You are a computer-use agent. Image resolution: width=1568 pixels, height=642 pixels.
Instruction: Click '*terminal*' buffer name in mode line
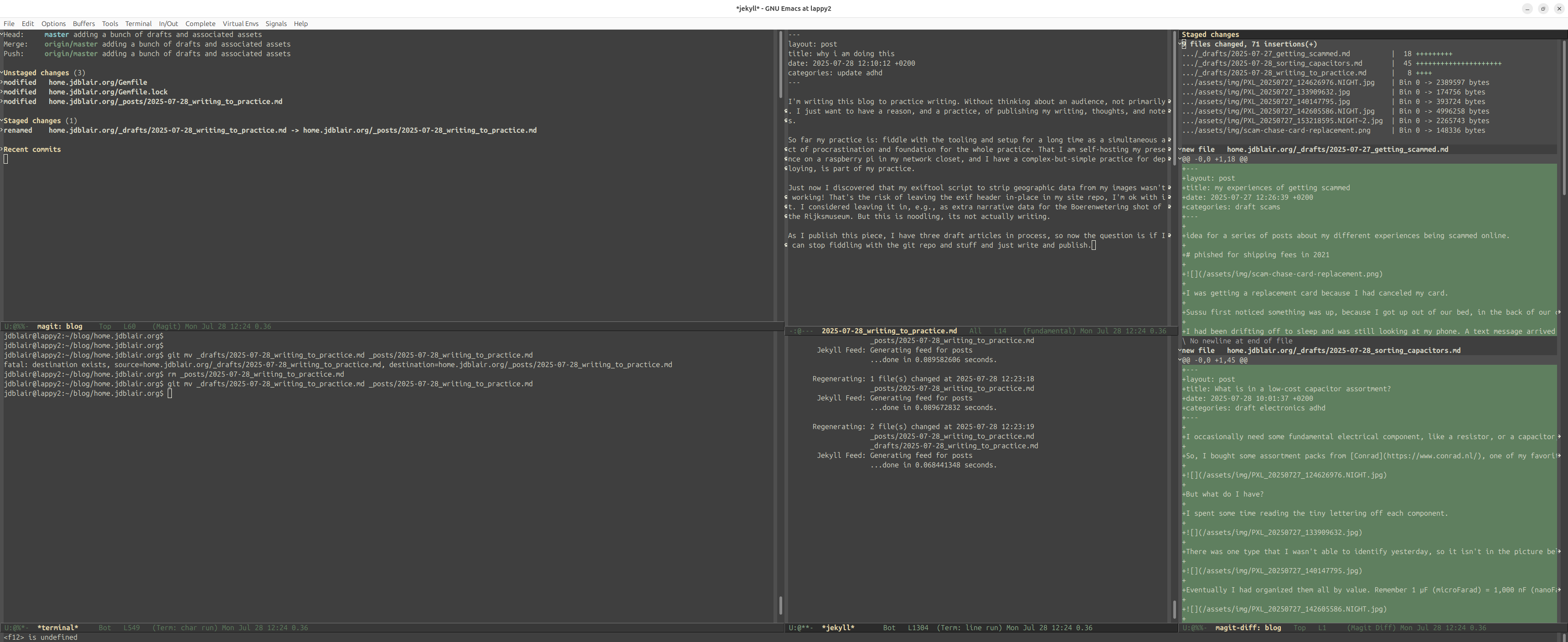(58, 627)
